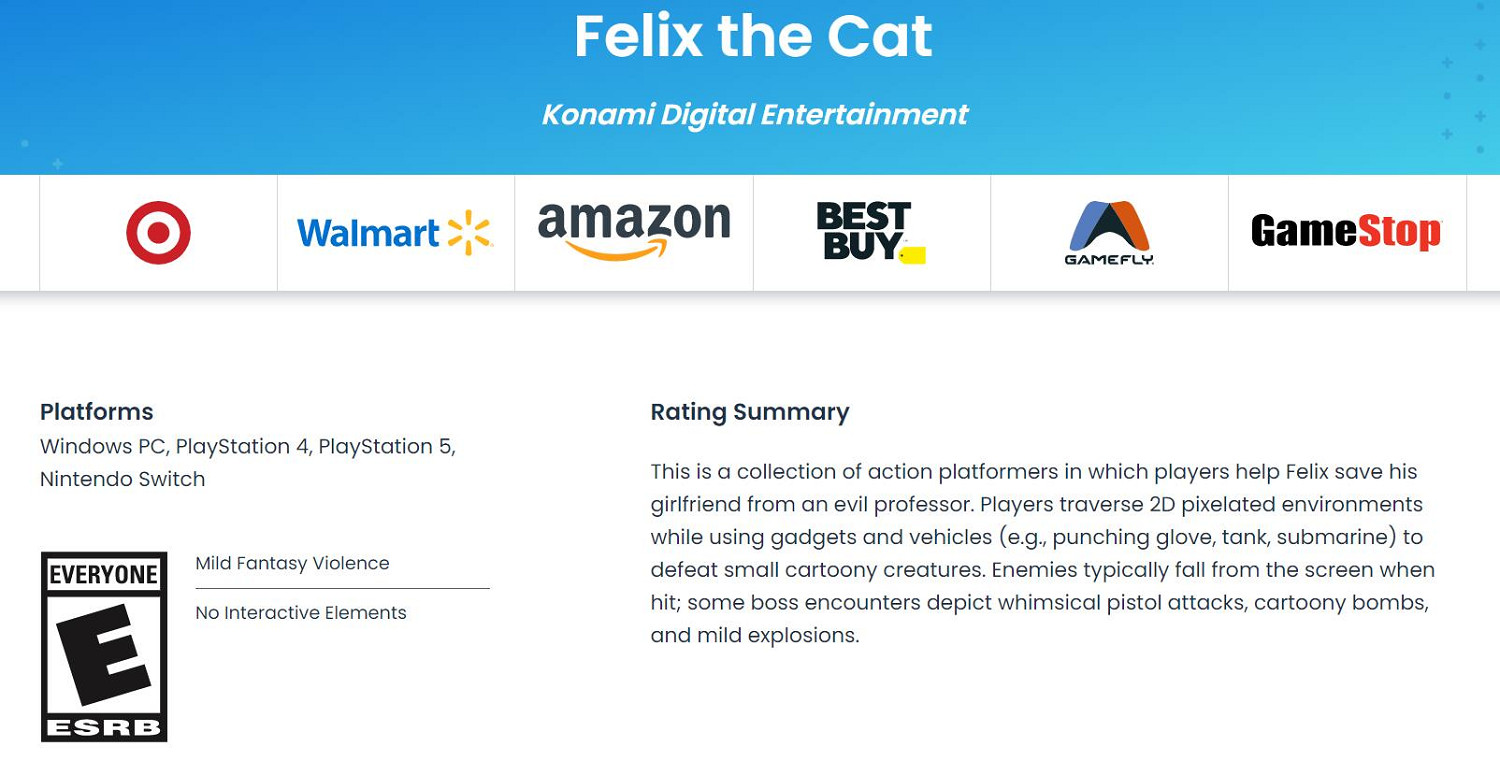Click the ESRB Everyone rating badge
Viewport: 1500px width, 775px height.
(x=104, y=647)
